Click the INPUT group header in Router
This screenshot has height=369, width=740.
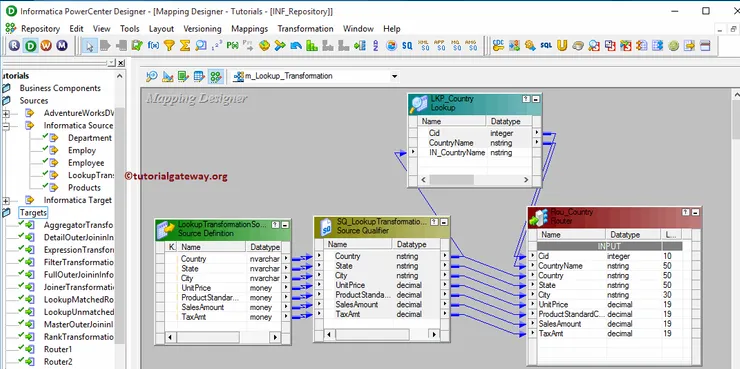point(609,246)
